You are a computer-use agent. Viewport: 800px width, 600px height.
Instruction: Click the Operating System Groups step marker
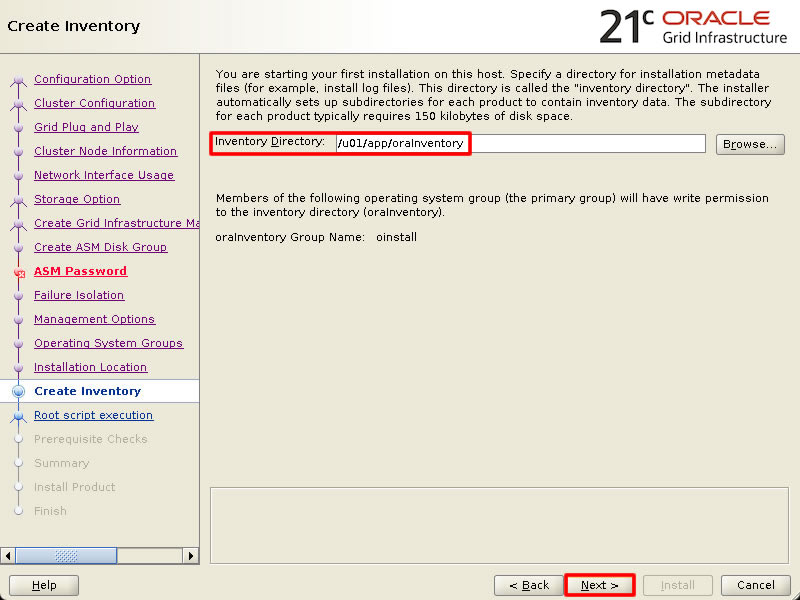[18, 343]
